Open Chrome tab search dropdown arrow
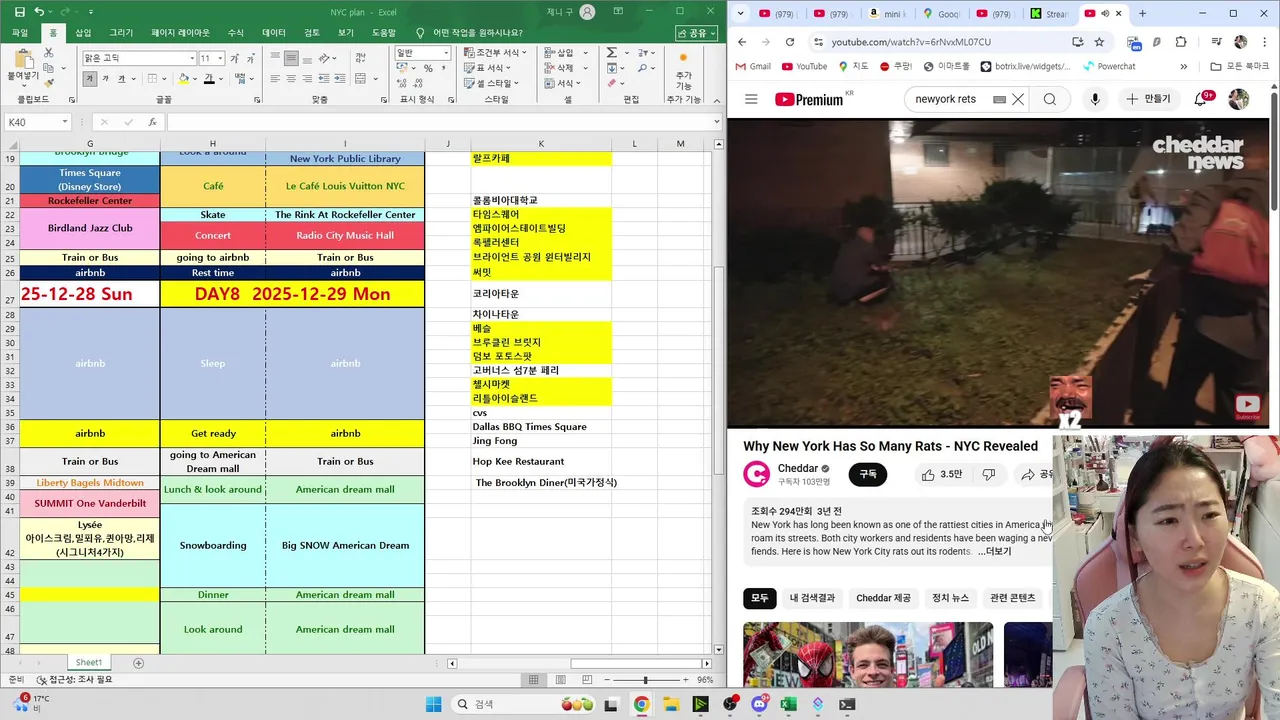 tap(740, 14)
